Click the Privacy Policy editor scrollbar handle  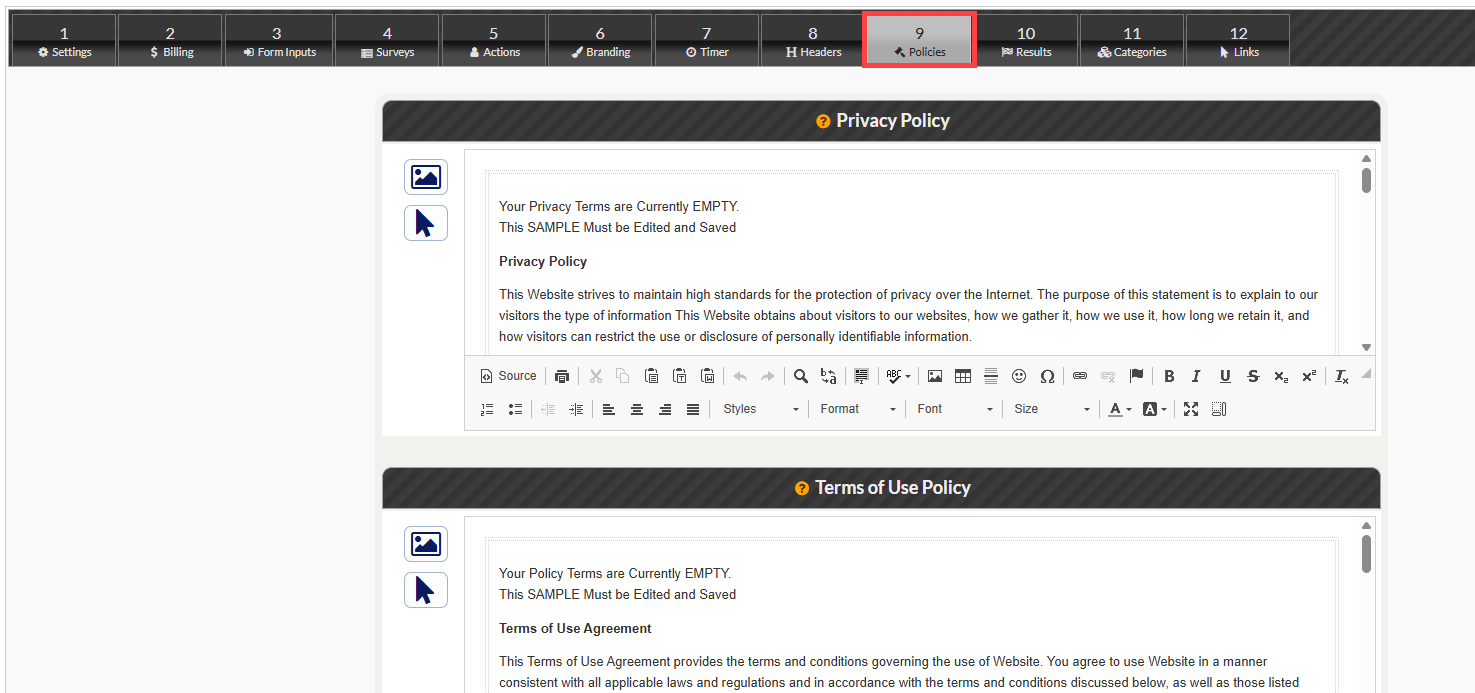pos(1366,181)
